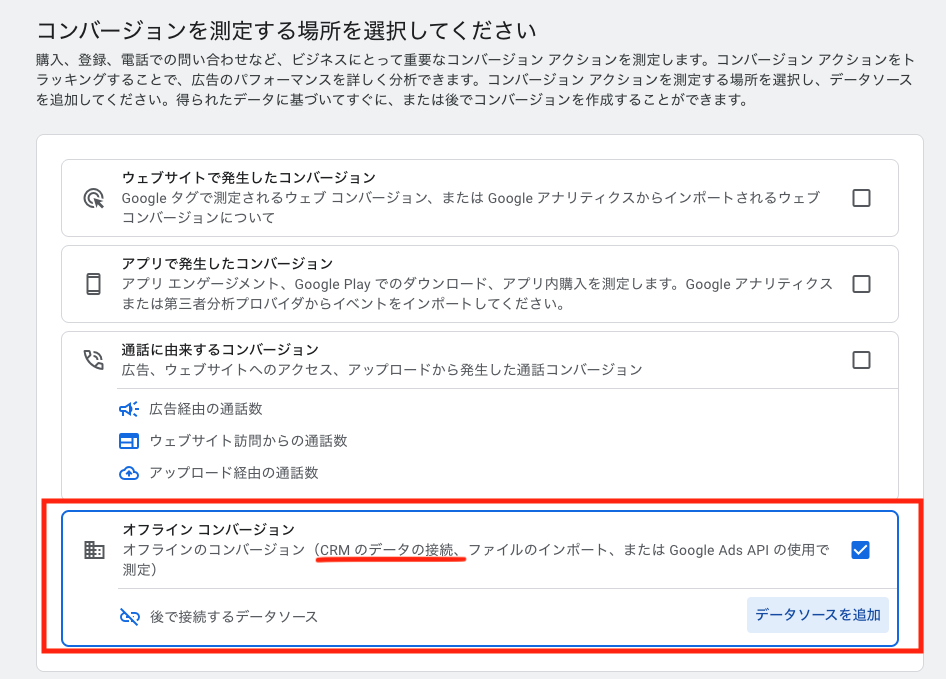Screen dimensions: 946x679
Task: Tick the 通話に由来するコンバージョン checkbox
Action: [861, 360]
